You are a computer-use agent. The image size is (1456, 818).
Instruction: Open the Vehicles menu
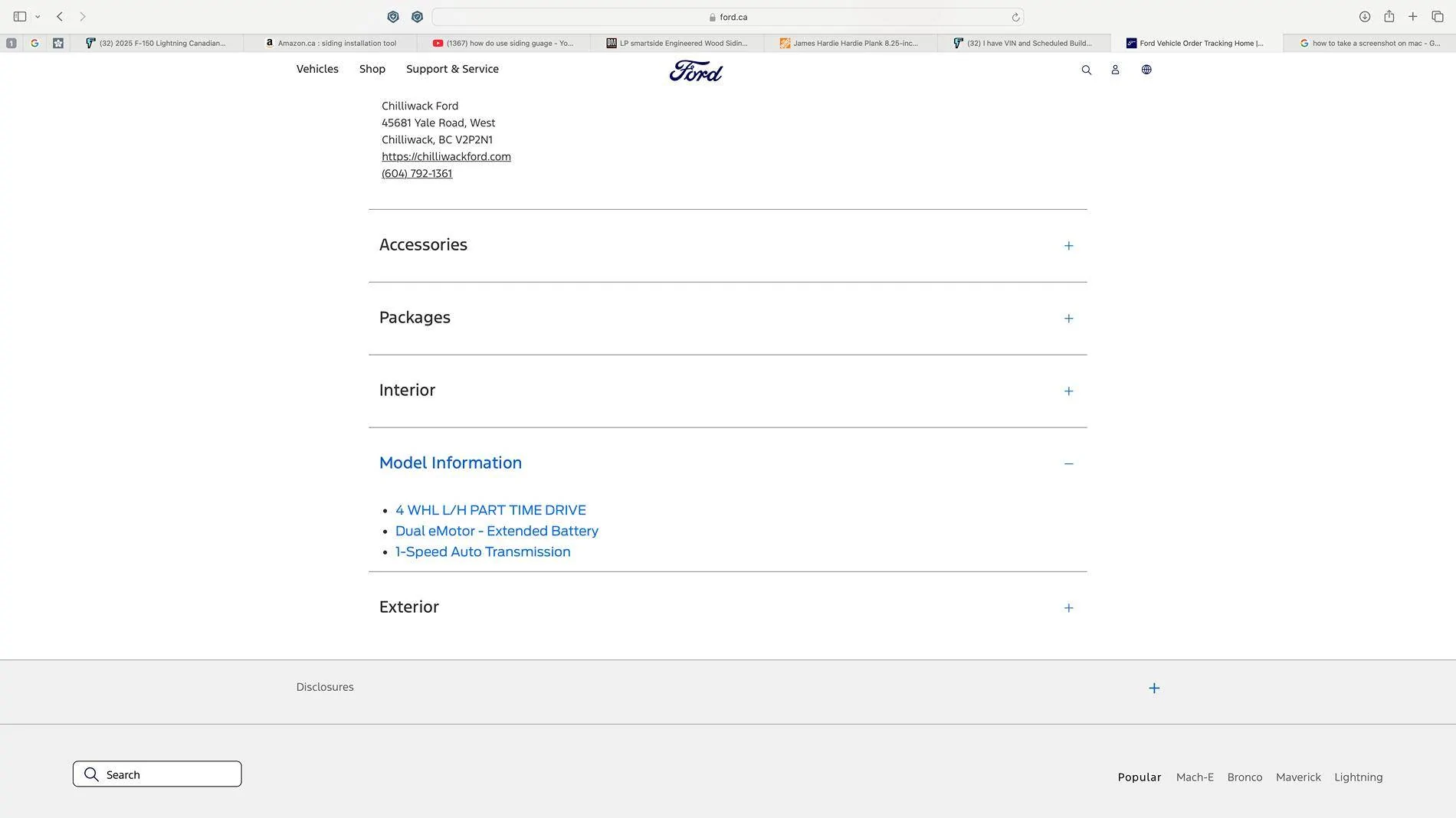pos(317,69)
